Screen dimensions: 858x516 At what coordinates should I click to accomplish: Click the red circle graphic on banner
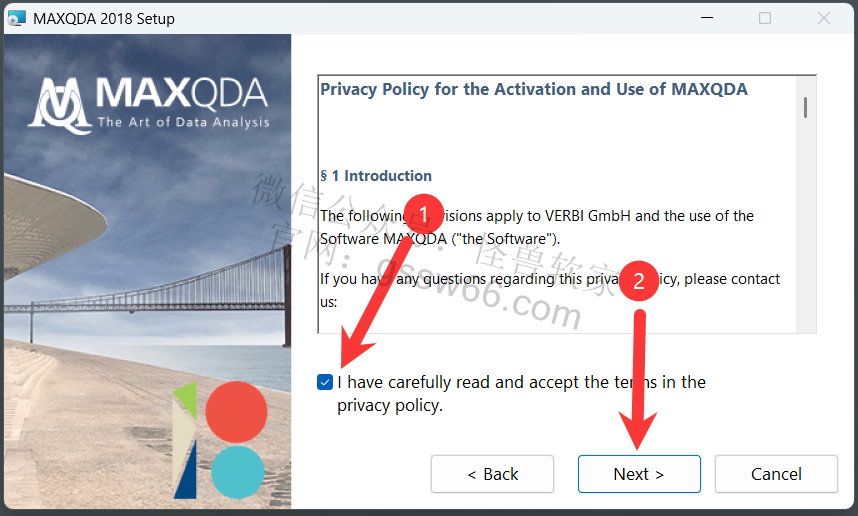click(x=236, y=412)
